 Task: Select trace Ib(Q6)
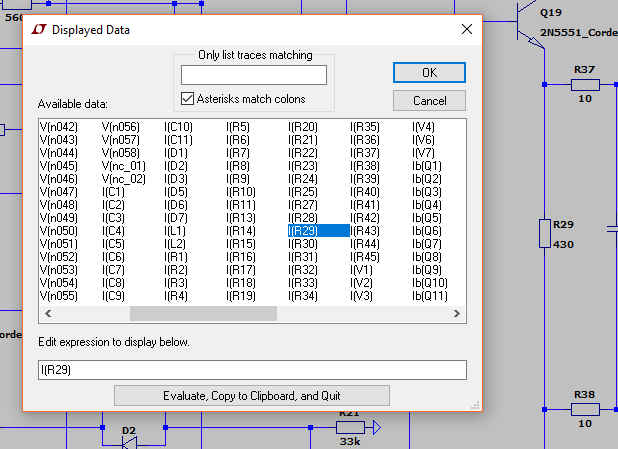point(426,231)
